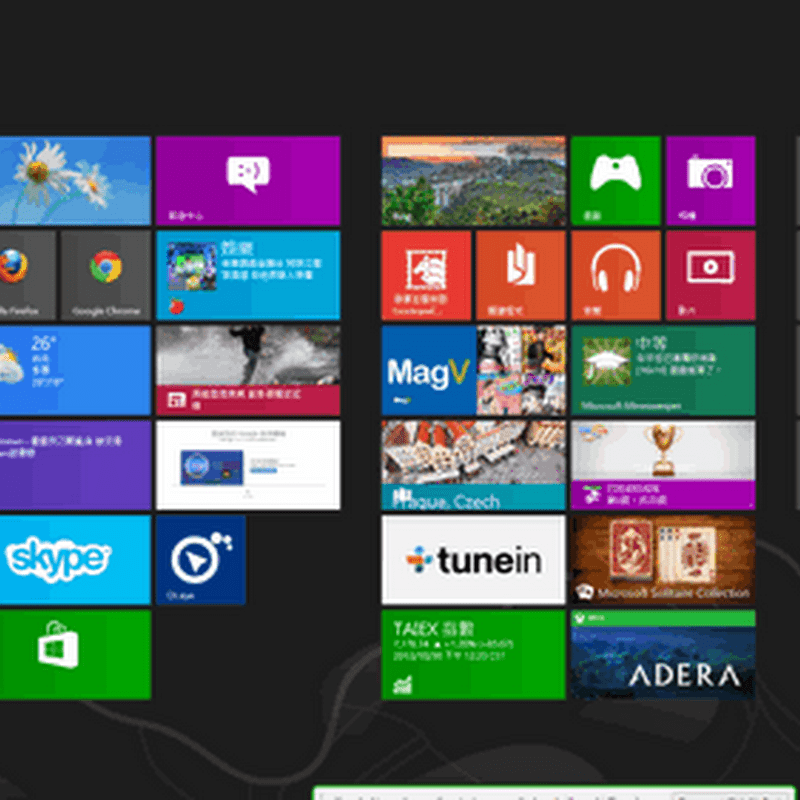
Task: Launch the Skype tile
Action: pos(75,560)
